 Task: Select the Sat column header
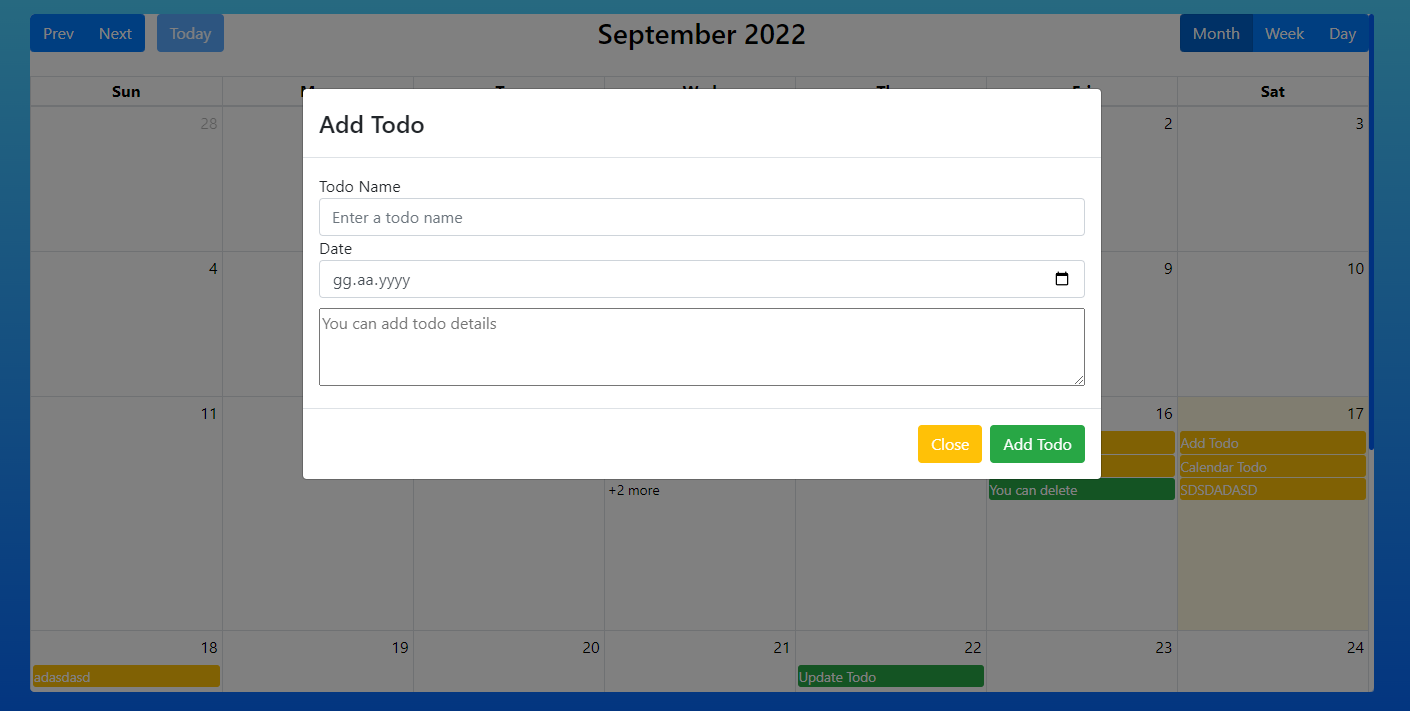click(1272, 91)
